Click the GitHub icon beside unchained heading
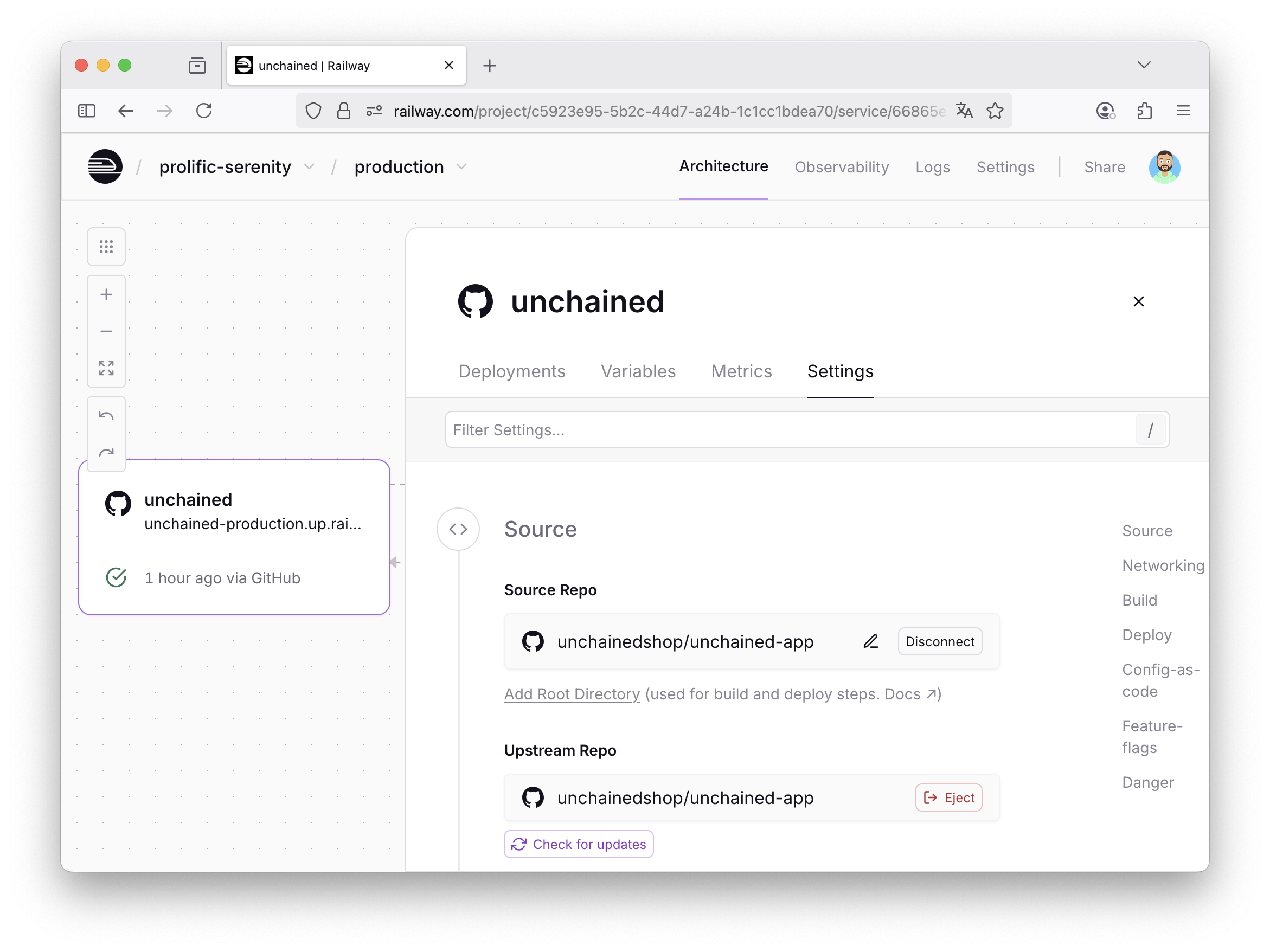1270x952 pixels. pyautogui.click(x=476, y=301)
